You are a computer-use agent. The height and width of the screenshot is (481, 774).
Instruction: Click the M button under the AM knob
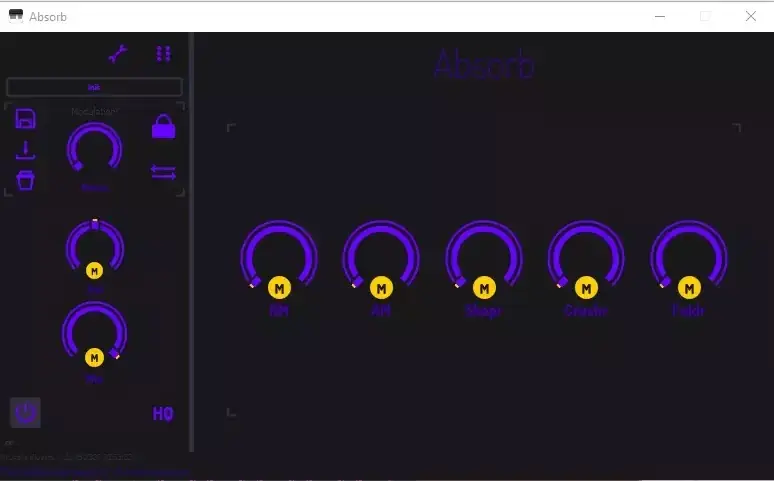click(381, 288)
